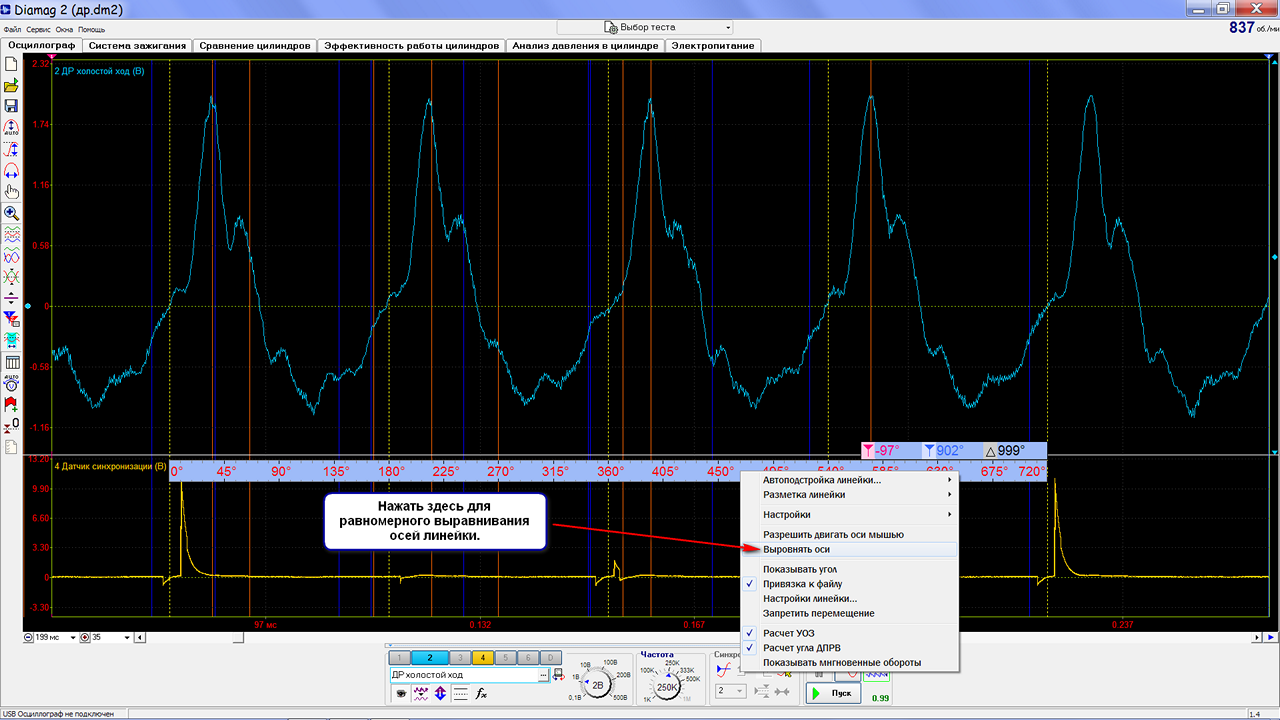Start capture with the 'Пуск' button

tap(834, 693)
